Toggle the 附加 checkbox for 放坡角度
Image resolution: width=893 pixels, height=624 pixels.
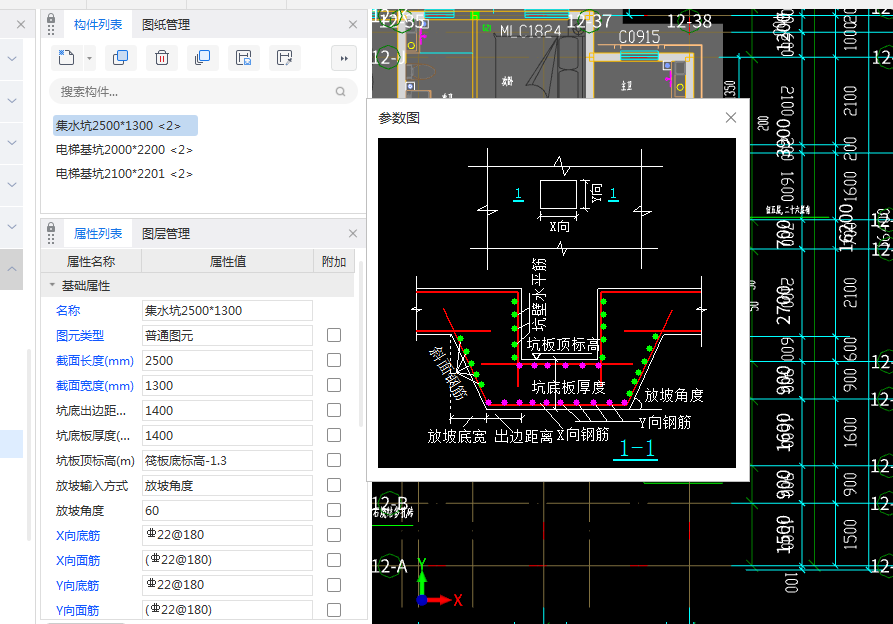(332, 510)
